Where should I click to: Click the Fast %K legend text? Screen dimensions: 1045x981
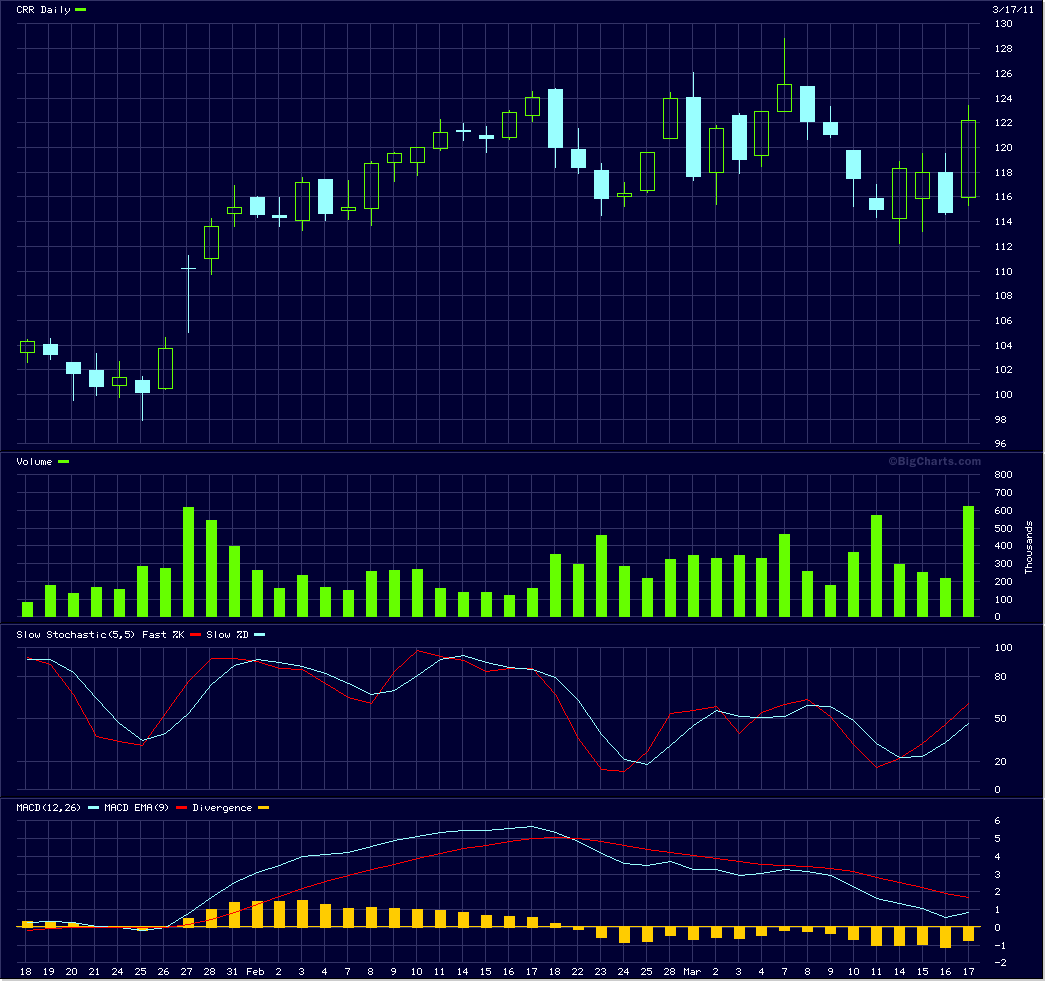click(163, 634)
